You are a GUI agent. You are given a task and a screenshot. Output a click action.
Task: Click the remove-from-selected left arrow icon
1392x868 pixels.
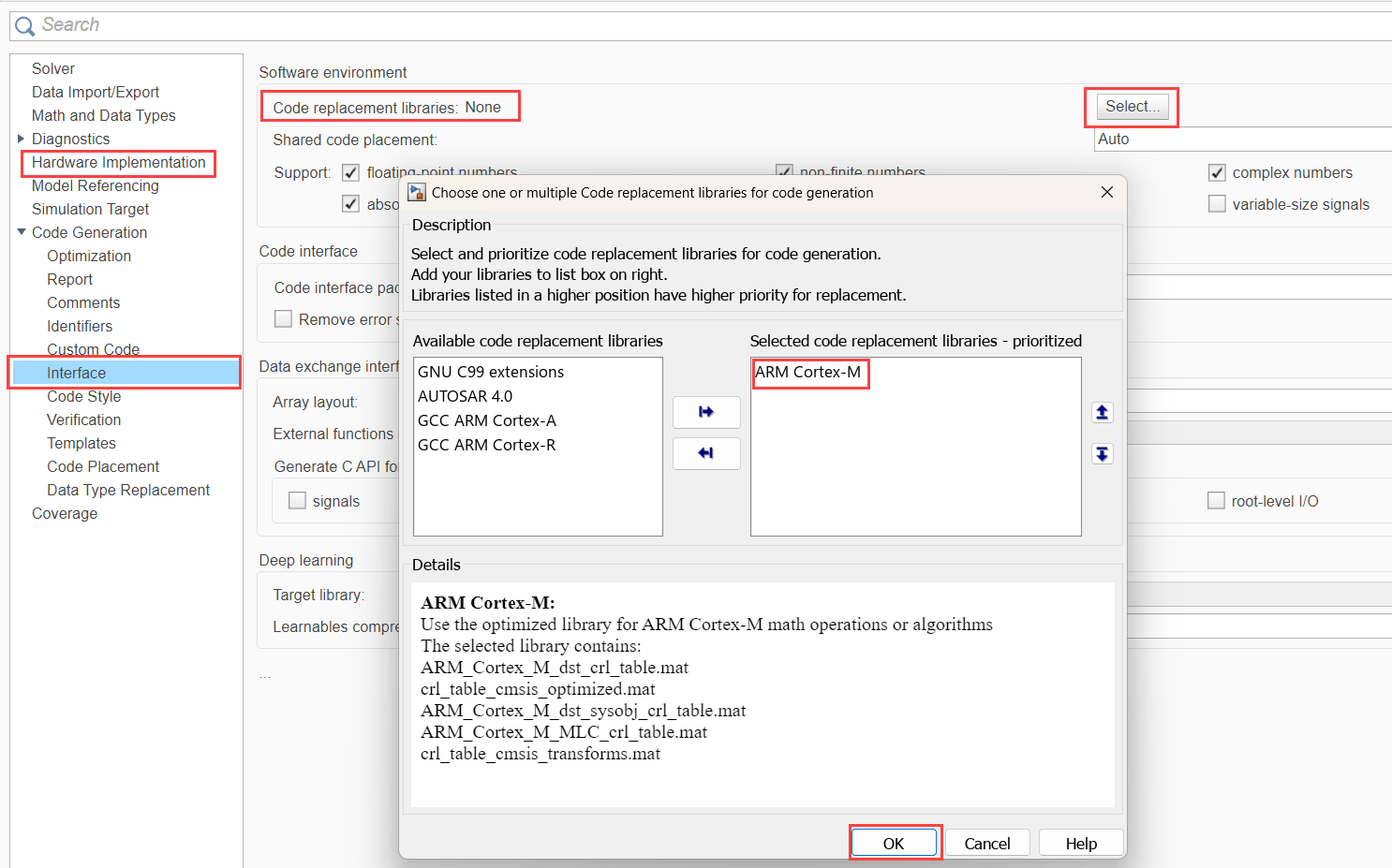pos(706,453)
